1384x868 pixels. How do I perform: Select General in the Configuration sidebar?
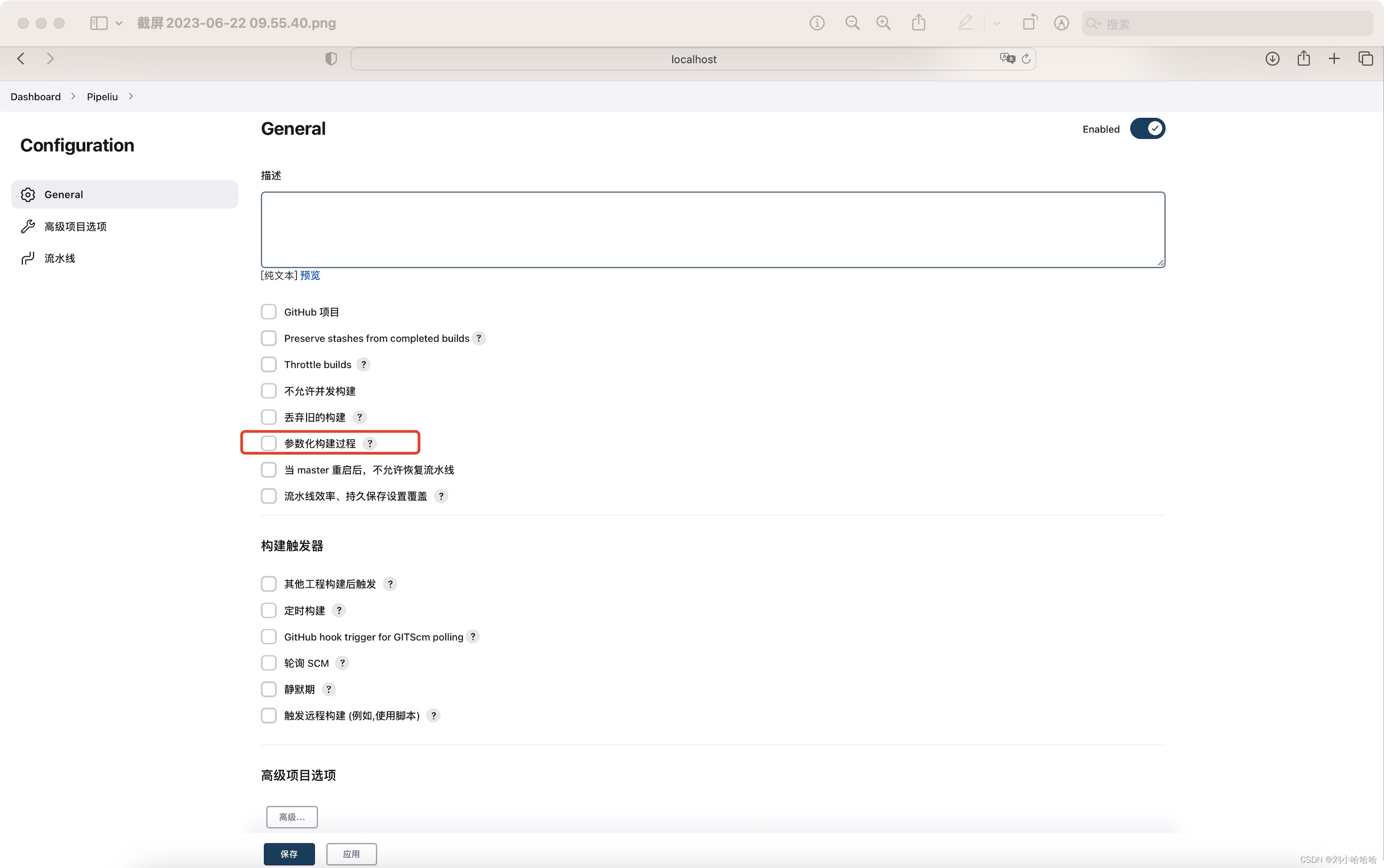tap(124, 195)
